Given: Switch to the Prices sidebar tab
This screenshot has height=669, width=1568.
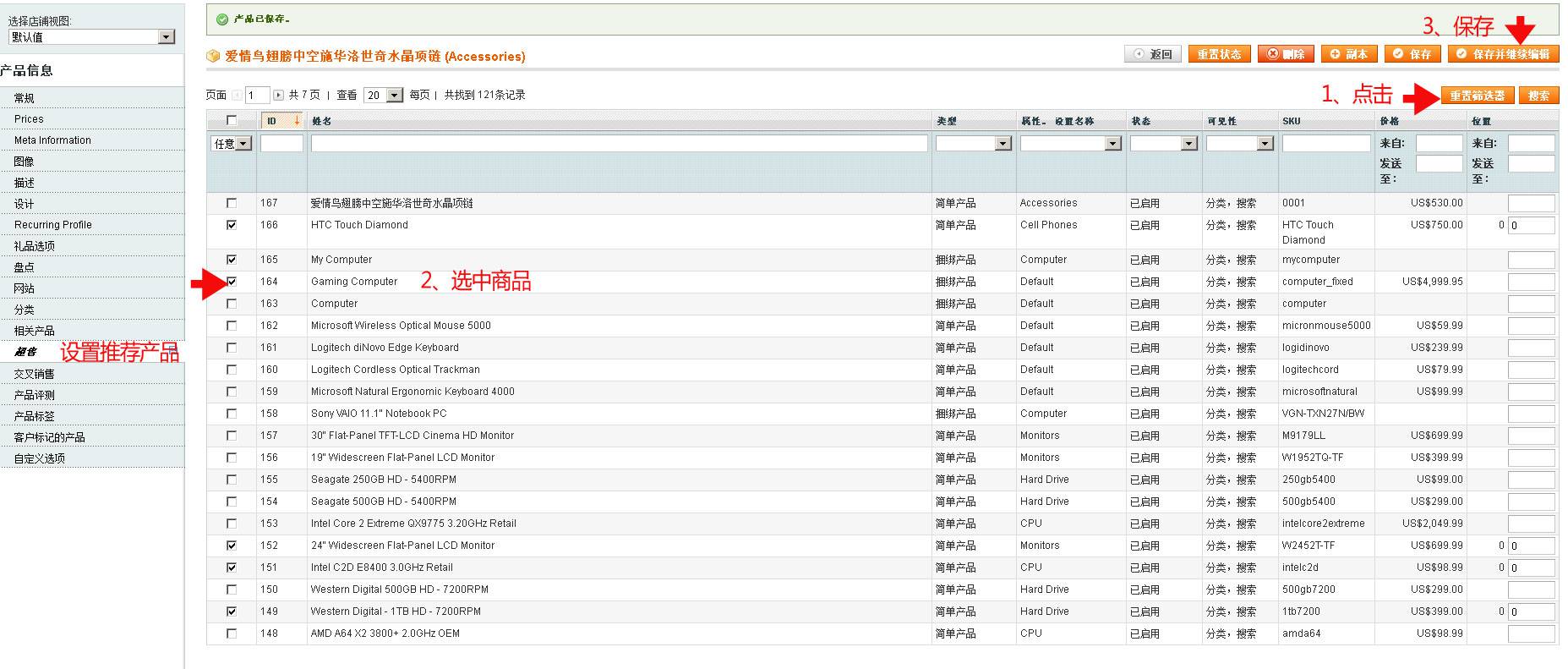Looking at the screenshot, I should pos(29,119).
